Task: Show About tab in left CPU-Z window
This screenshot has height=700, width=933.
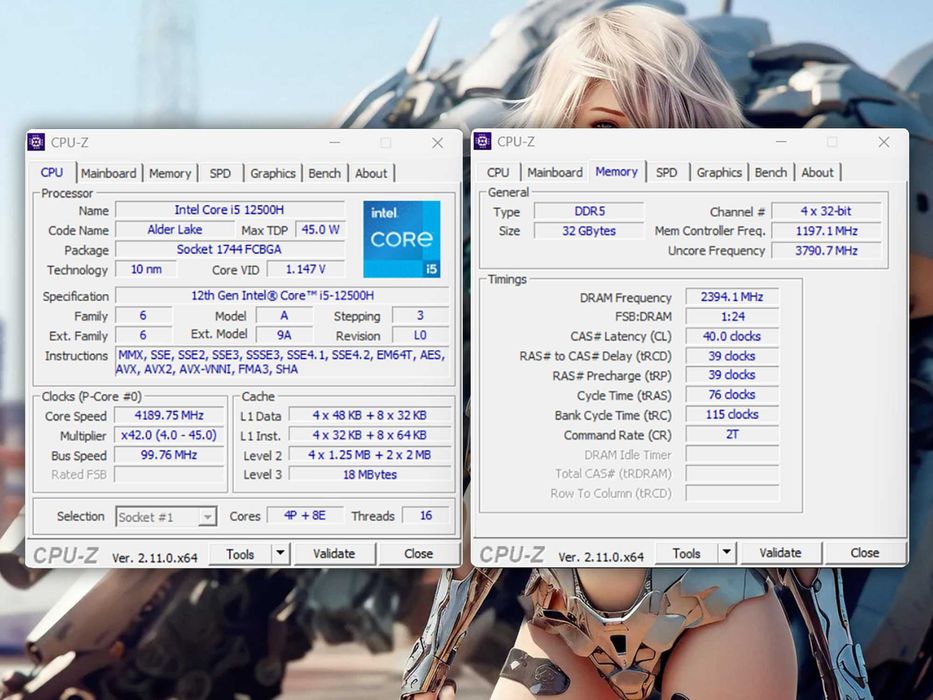Action: point(371,173)
